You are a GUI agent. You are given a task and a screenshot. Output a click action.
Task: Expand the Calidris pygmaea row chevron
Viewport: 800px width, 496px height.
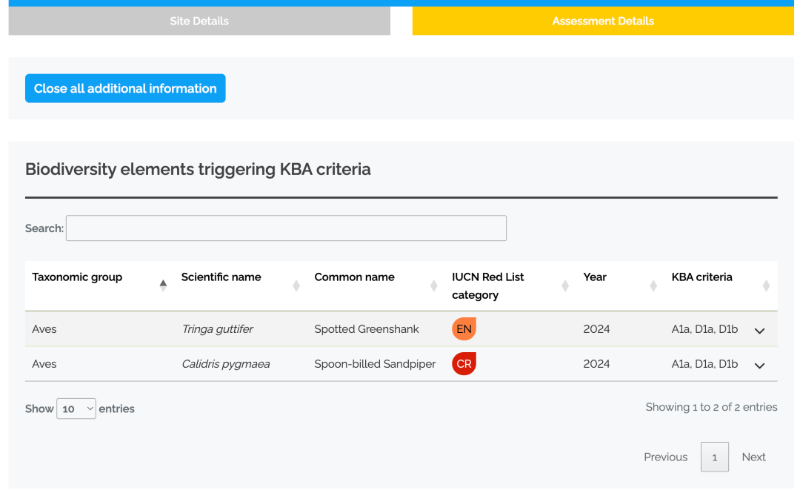(760, 365)
